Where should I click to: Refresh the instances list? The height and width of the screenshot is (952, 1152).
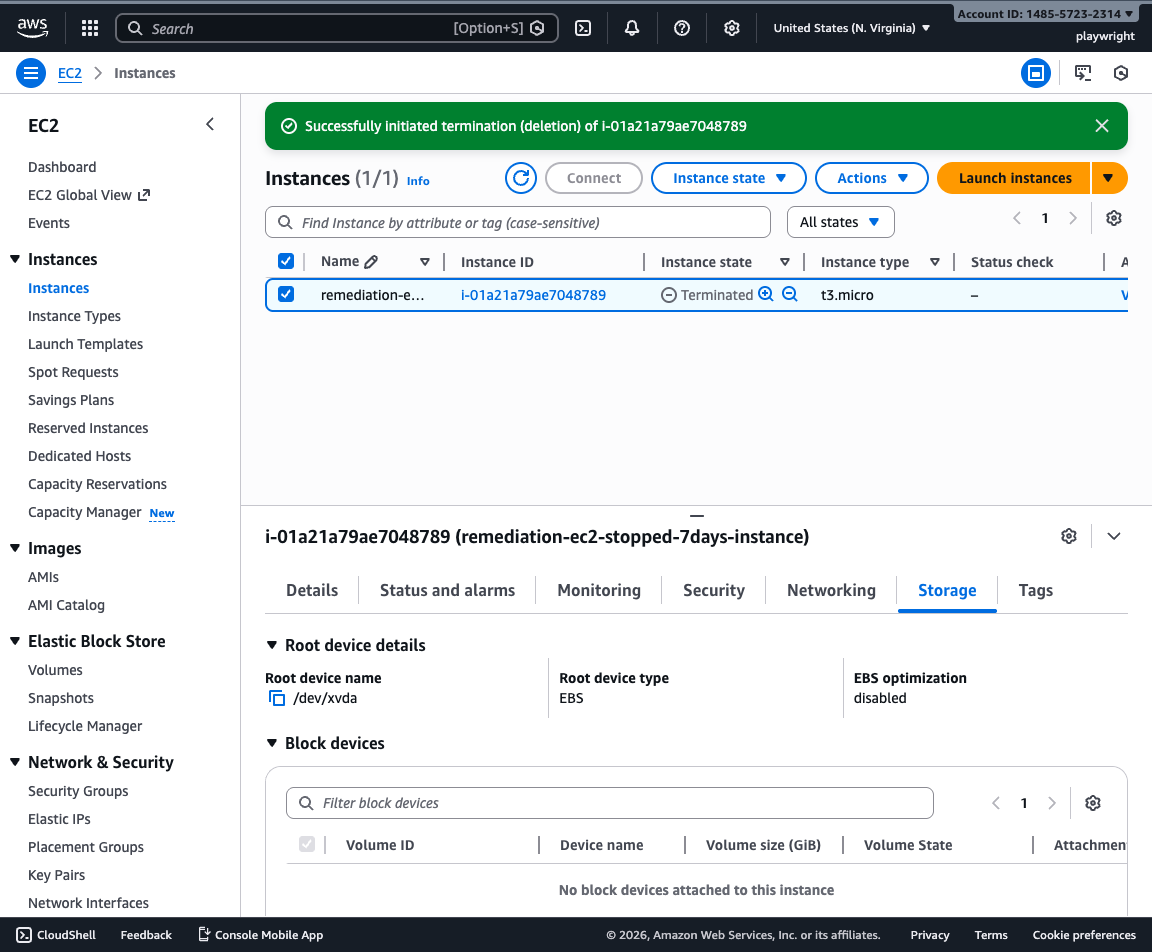(x=520, y=178)
